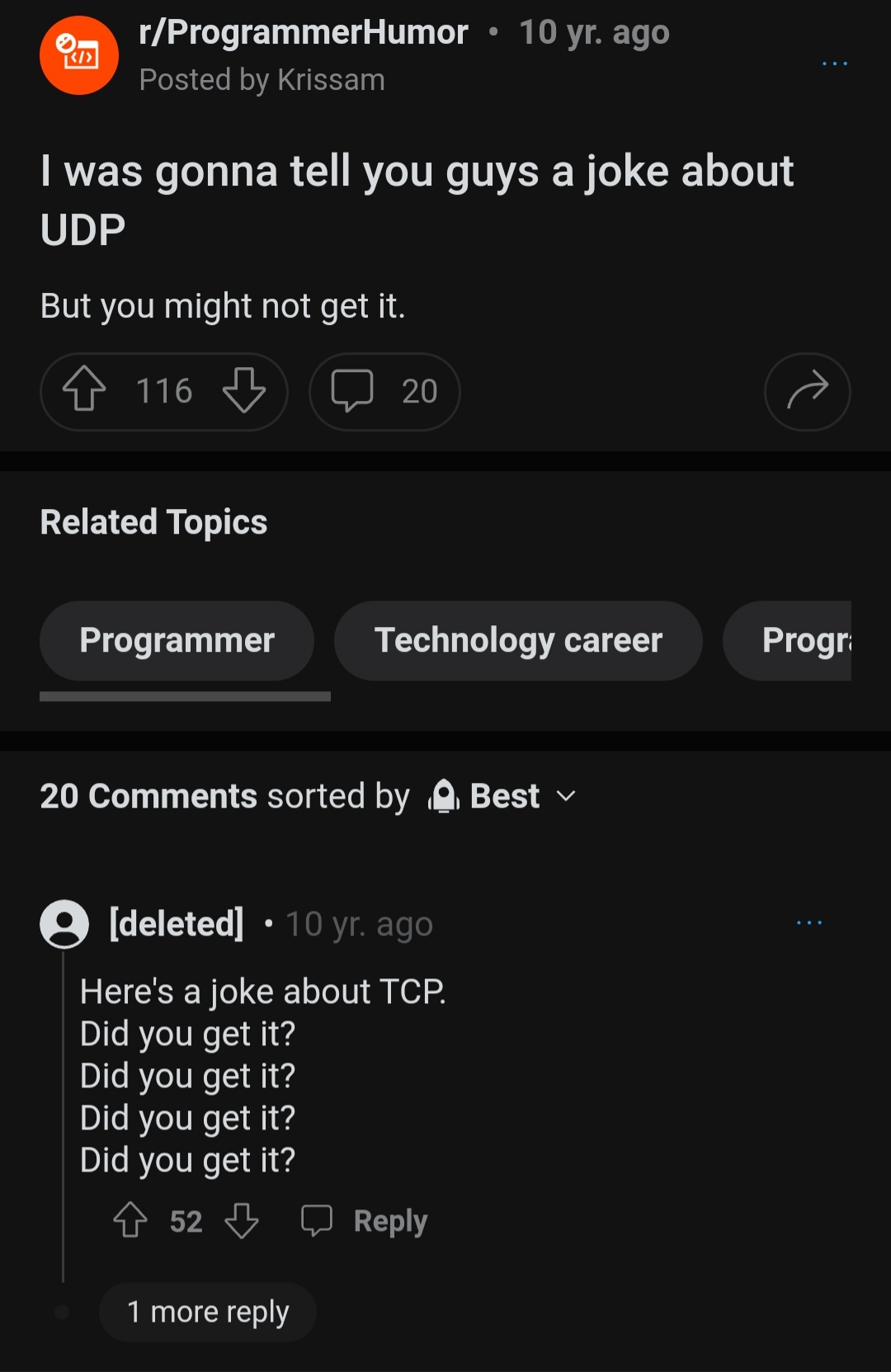This screenshot has width=891, height=1372.
Task: Collapse the comment thread line
Action: 63,1114
